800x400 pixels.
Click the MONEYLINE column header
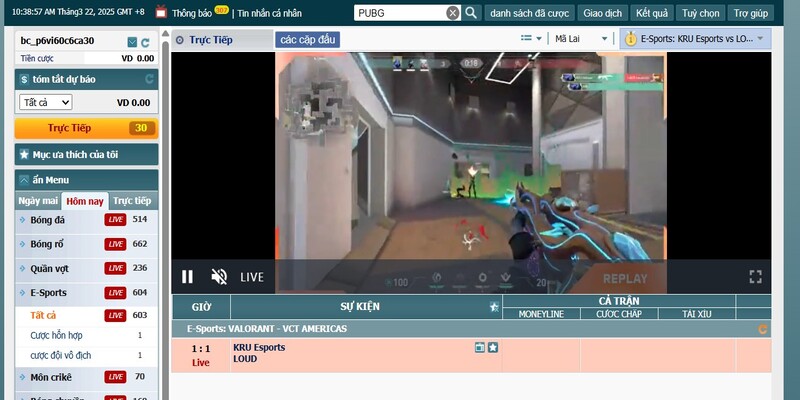[x=541, y=314]
